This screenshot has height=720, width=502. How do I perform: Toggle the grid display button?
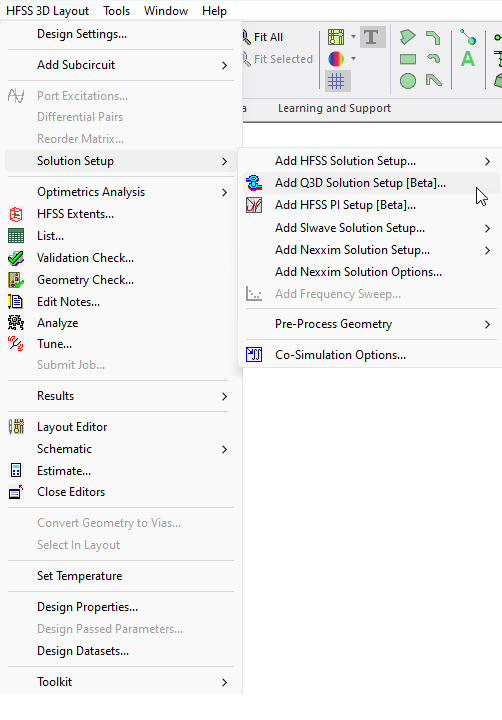tap(337, 81)
